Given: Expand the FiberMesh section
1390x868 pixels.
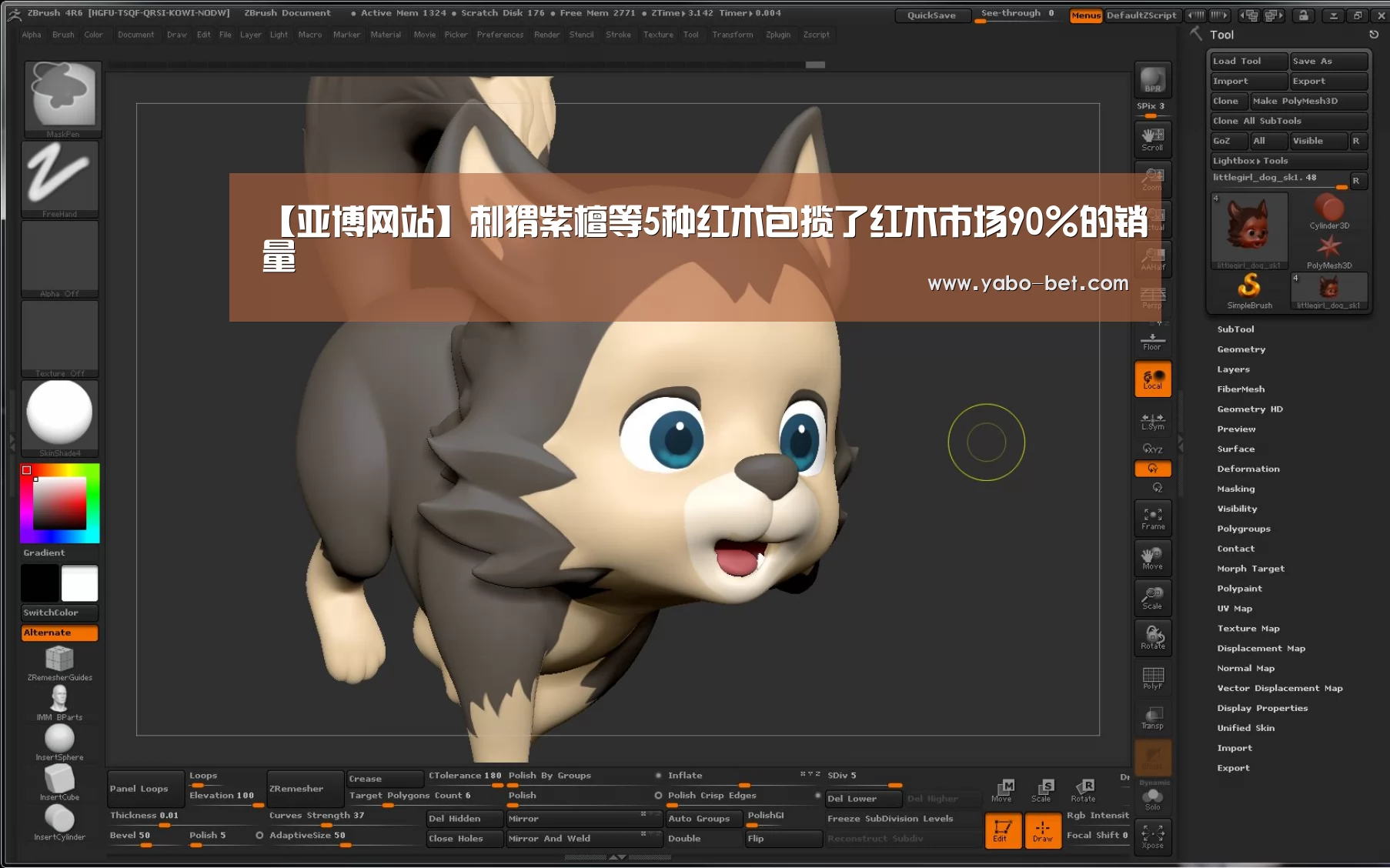Looking at the screenshot, I should click(1241, 389).
